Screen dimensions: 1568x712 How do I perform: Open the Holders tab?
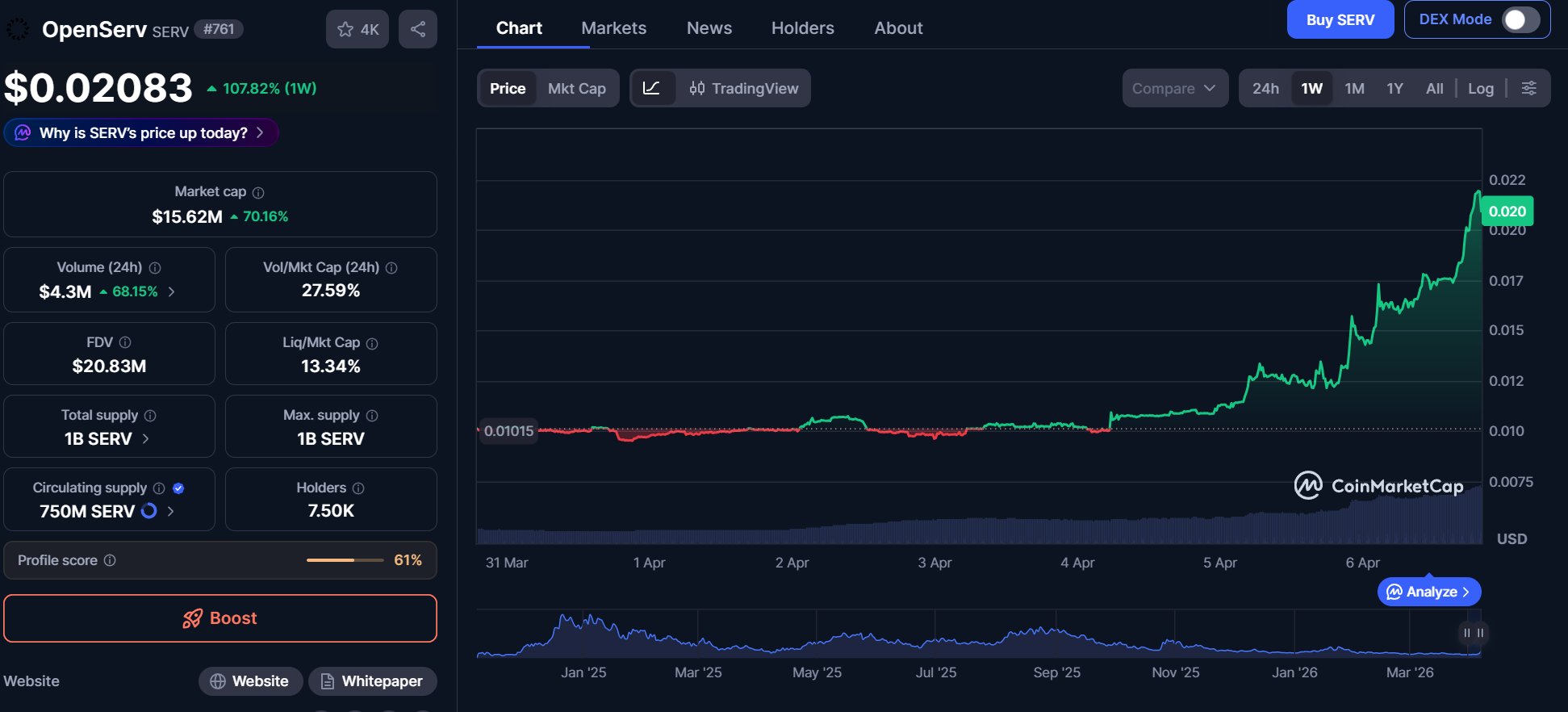(x=802, y=28)
